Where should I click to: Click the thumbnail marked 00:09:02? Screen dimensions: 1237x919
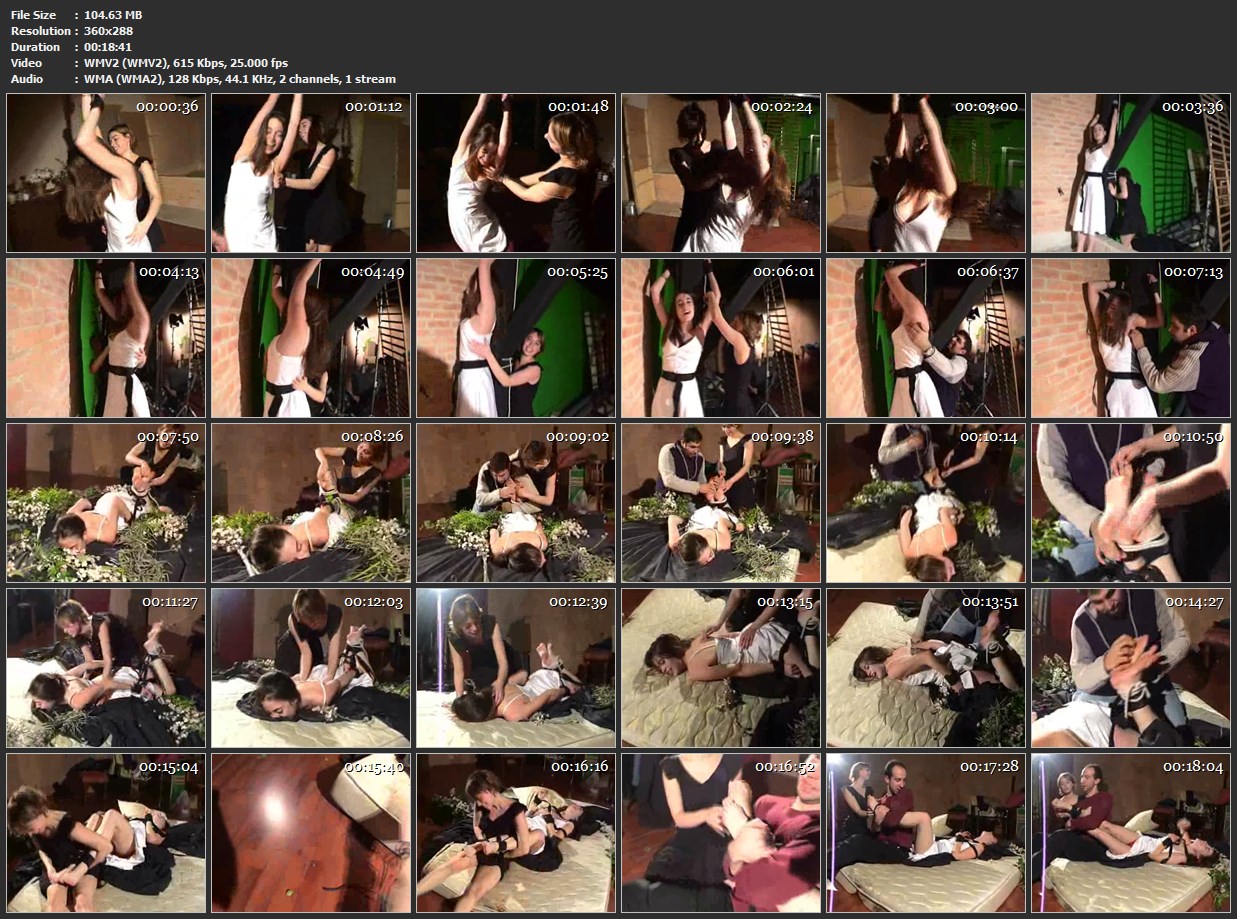[x=516, y=503]
